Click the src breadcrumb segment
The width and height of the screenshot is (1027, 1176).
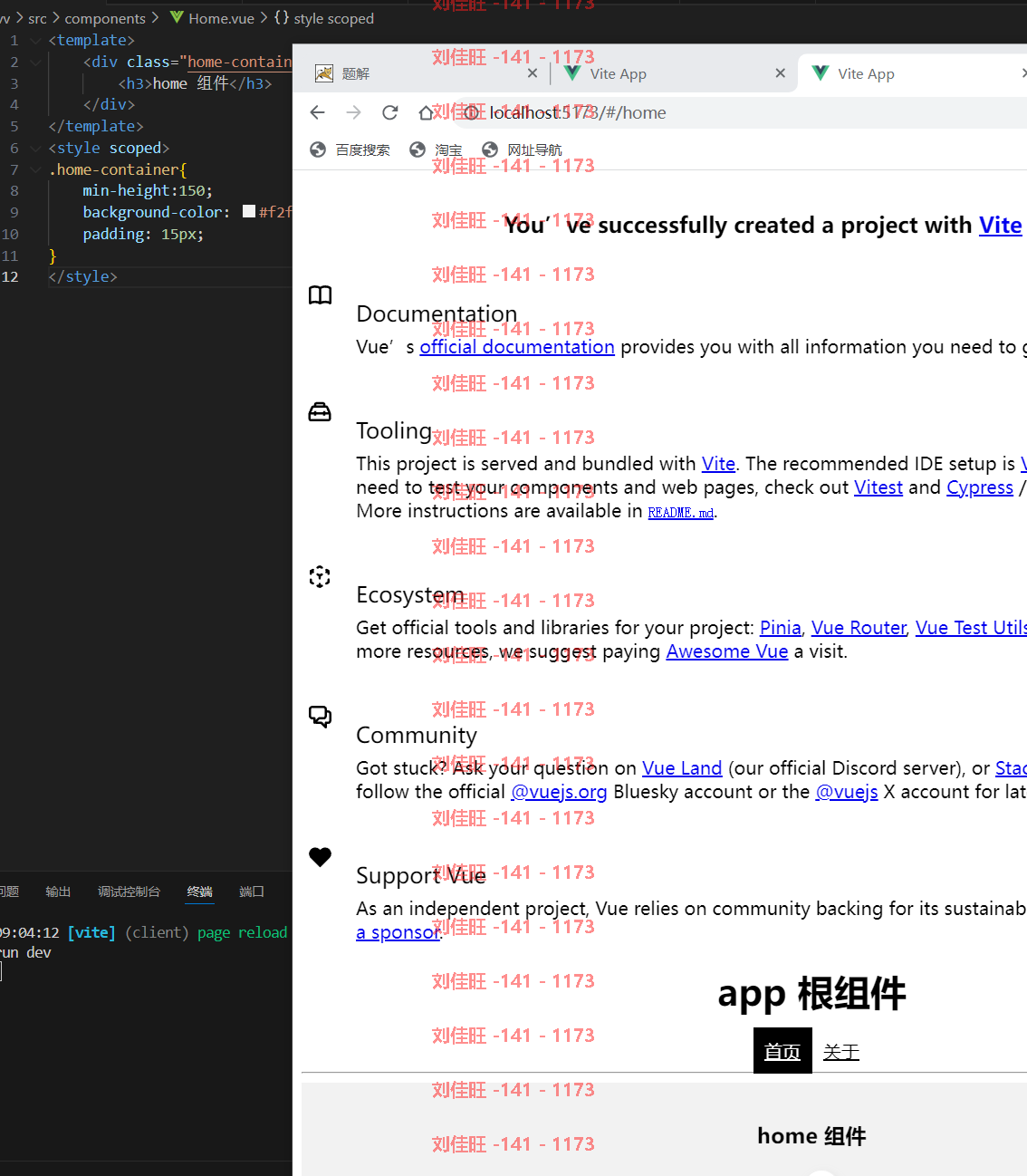pos(37,18)
